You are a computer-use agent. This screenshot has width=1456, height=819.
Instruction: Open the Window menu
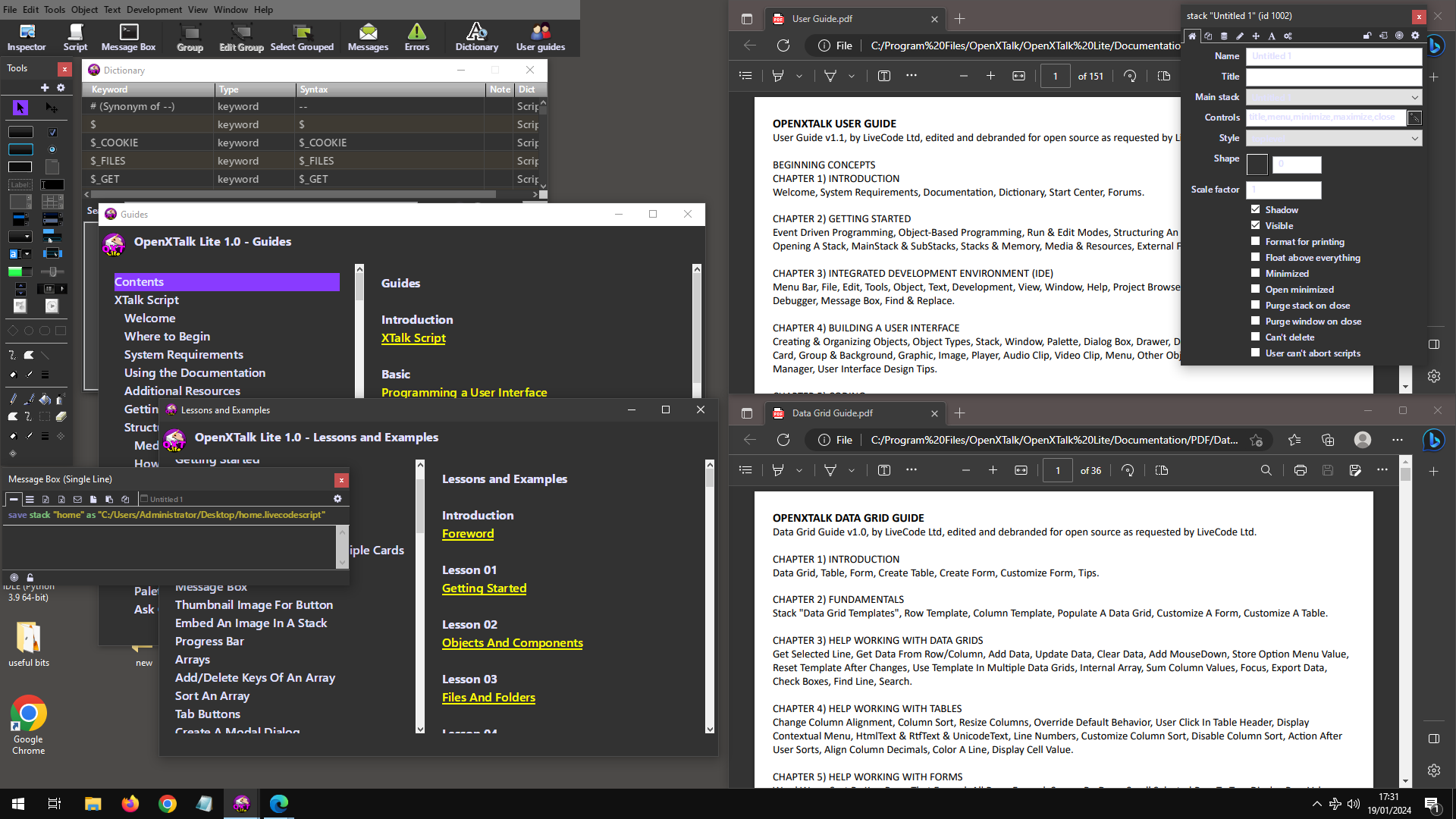point(231,10)
